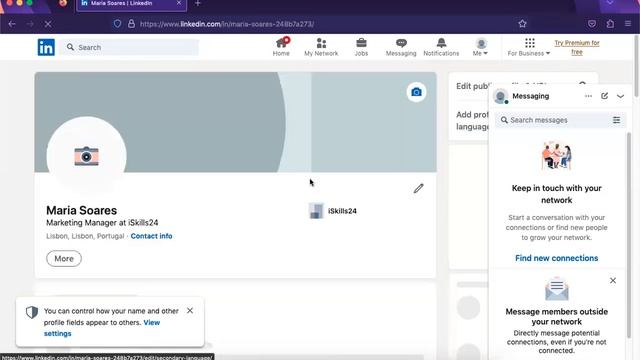View Notifications bell
640x360 pixels.
[441, 47]
